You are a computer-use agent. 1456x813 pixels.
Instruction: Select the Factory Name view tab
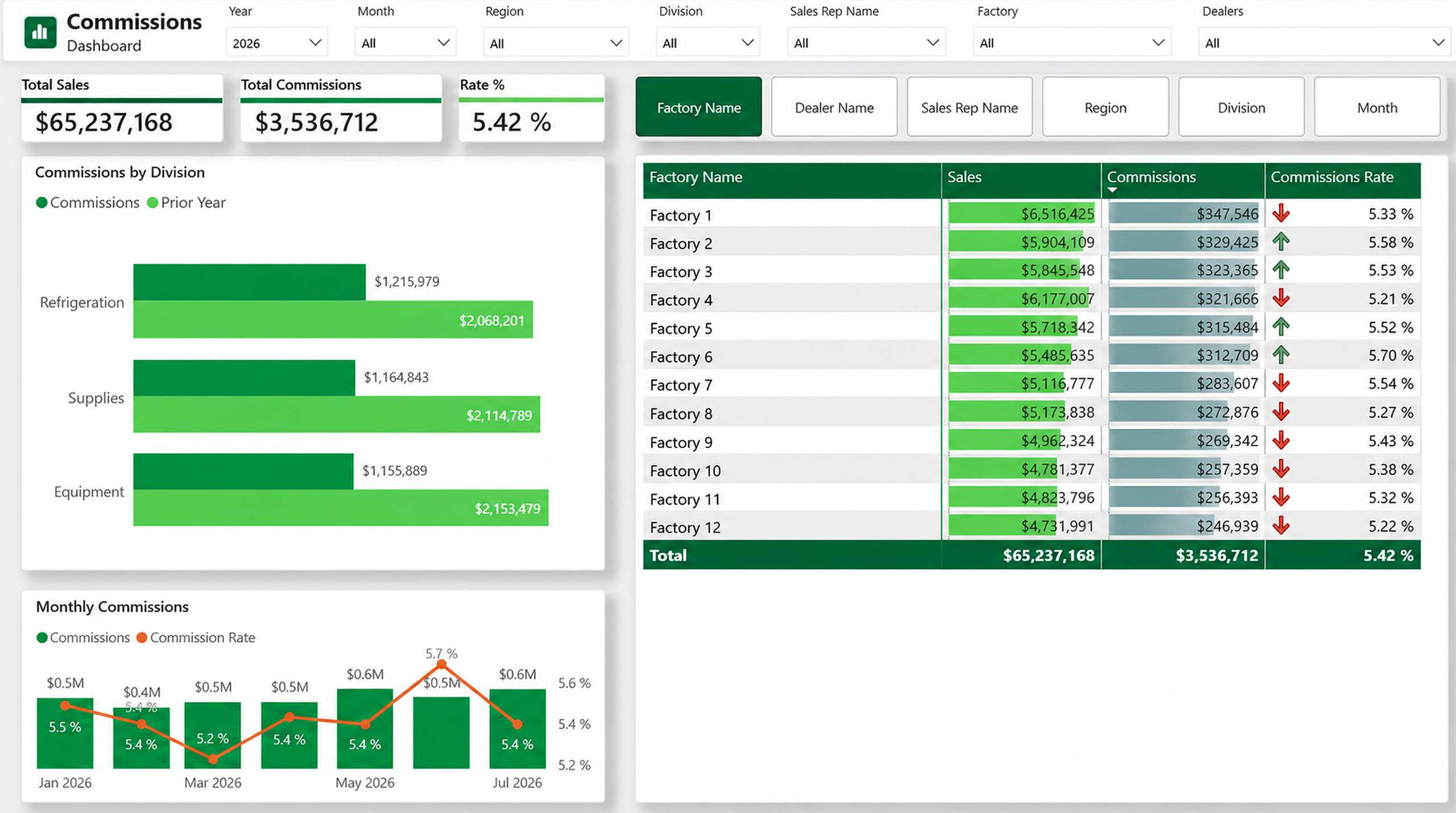click(698, 107)
